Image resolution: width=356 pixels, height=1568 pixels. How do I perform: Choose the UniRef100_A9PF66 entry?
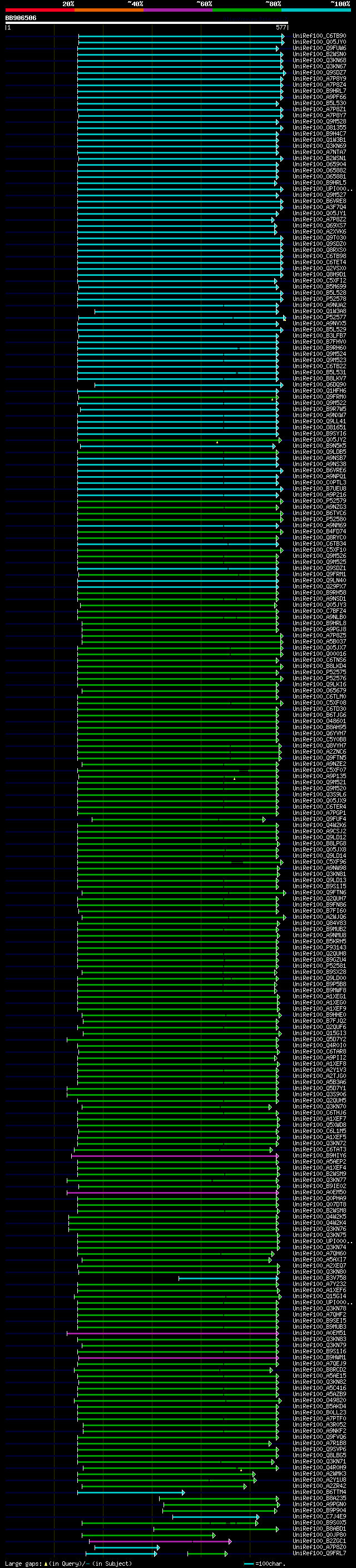(319, 97)
